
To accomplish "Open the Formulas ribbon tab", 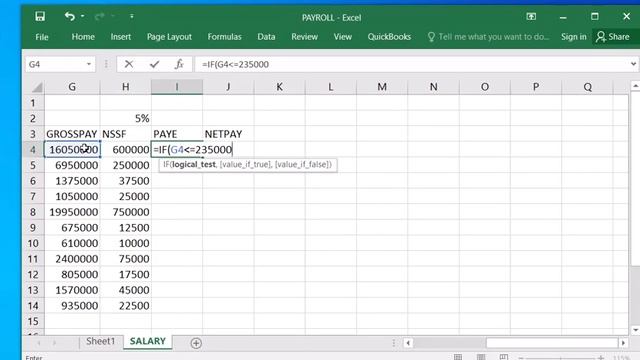I will click(224, 37).
